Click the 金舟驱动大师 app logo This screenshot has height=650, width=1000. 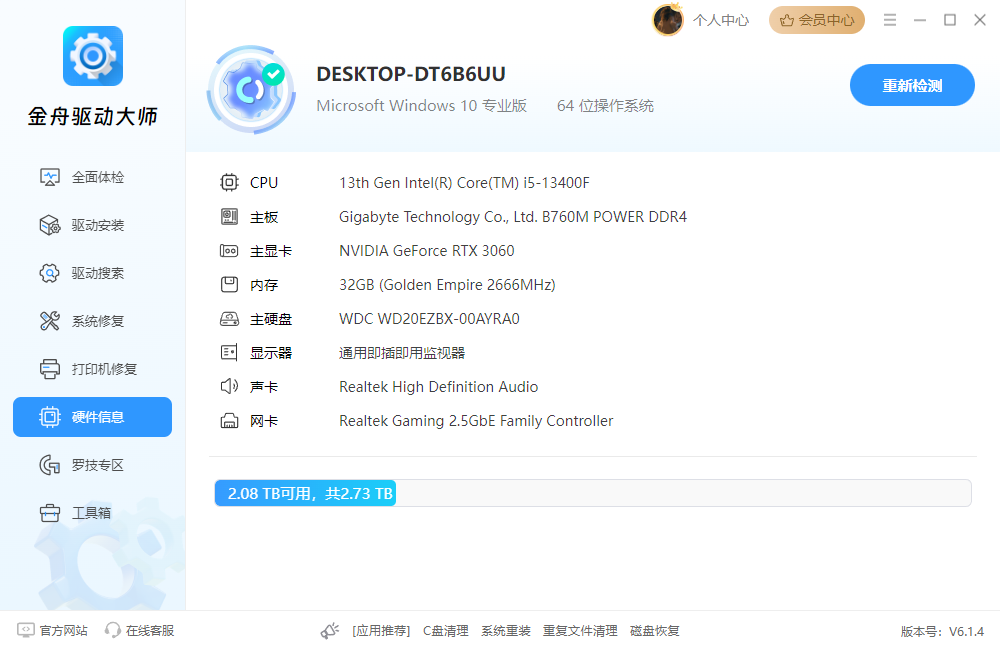click(93, 56)
